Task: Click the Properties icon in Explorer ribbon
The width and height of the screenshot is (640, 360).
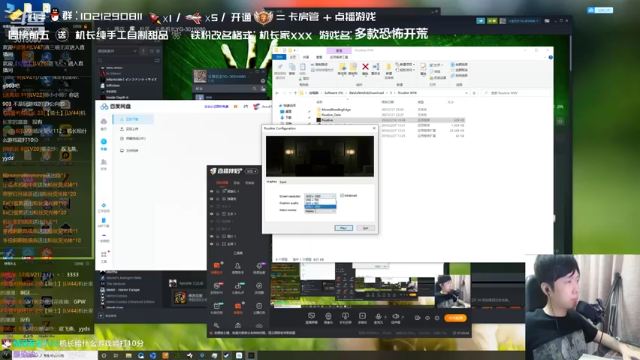Action: click(423, 67)
